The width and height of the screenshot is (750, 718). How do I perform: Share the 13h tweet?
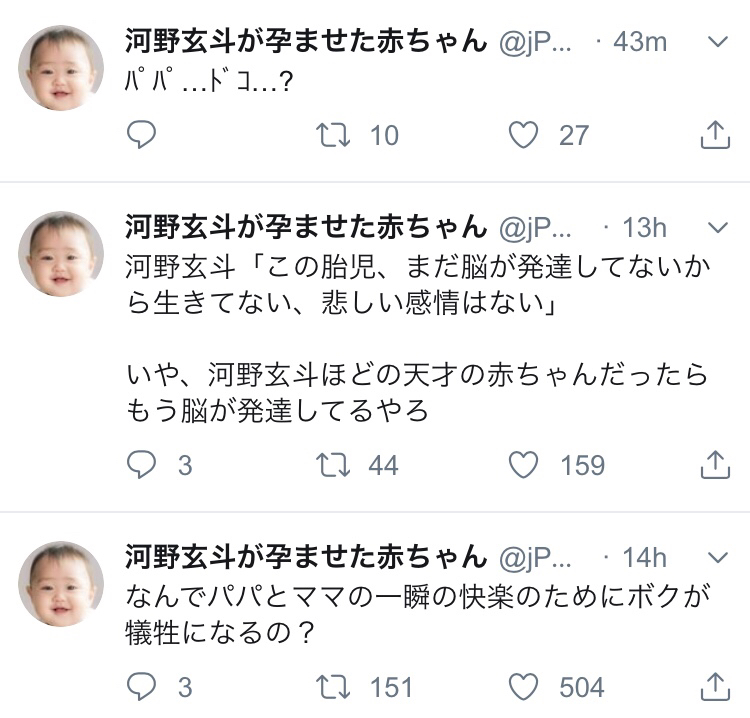(x=715, y=464)
